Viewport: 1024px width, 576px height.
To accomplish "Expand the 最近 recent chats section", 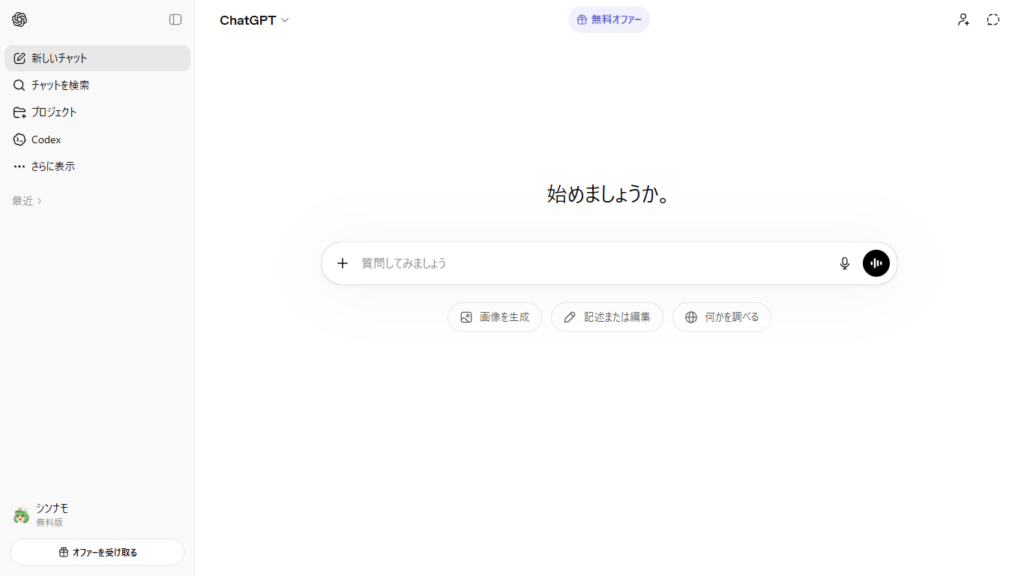I will tap(27, 201).
